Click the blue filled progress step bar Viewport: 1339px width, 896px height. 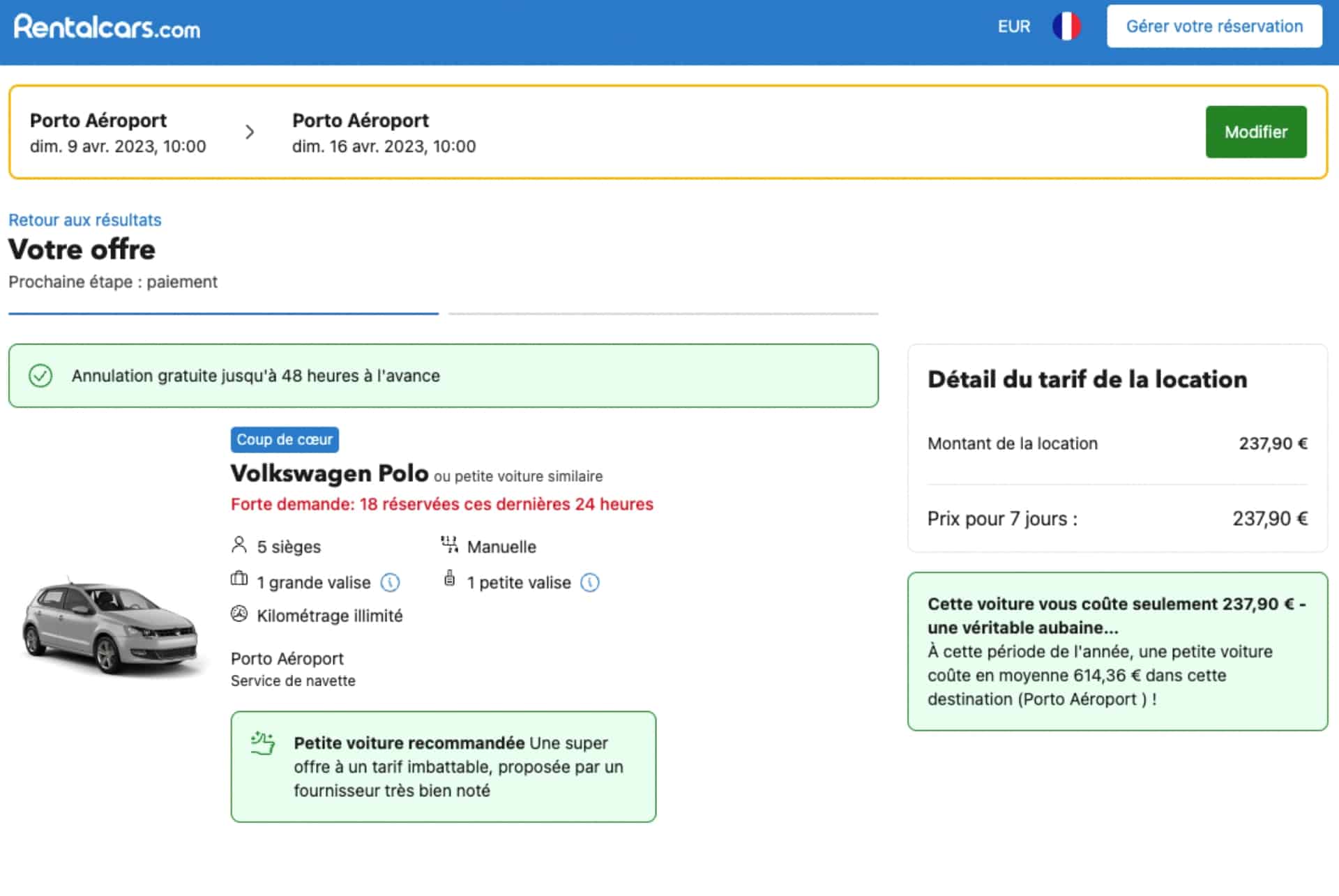tap(223, 314)
